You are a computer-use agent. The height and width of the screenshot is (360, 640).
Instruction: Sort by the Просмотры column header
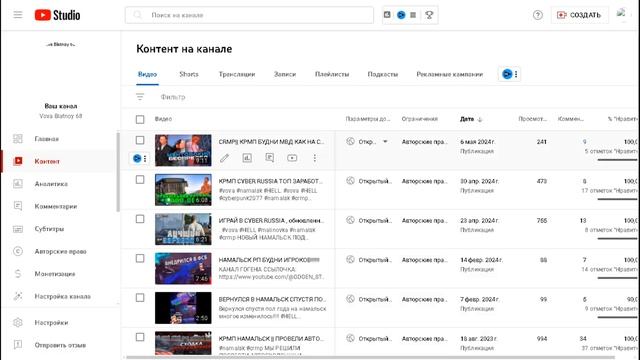click(532, 119)
